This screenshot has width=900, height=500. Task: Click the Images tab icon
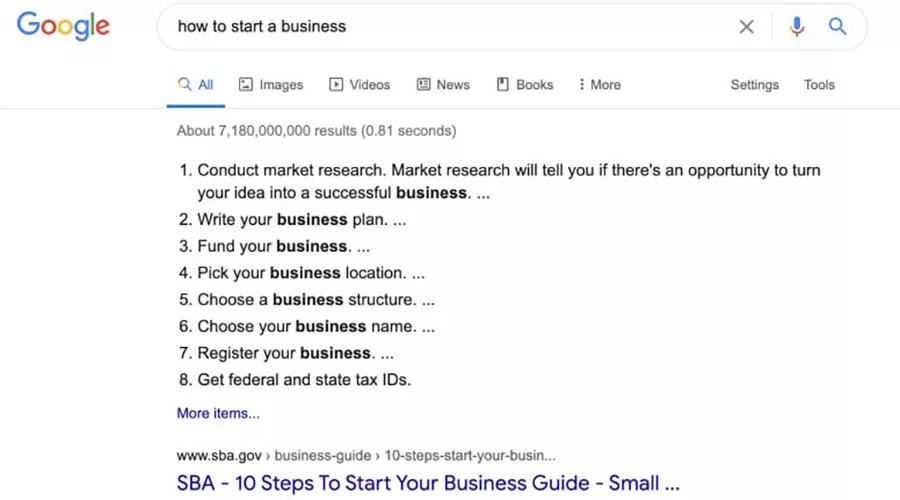[246, 85]
